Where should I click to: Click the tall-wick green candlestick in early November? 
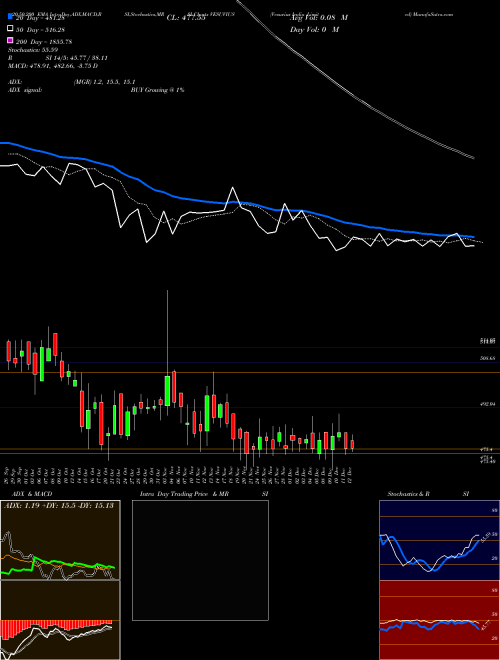pos(168,391)
